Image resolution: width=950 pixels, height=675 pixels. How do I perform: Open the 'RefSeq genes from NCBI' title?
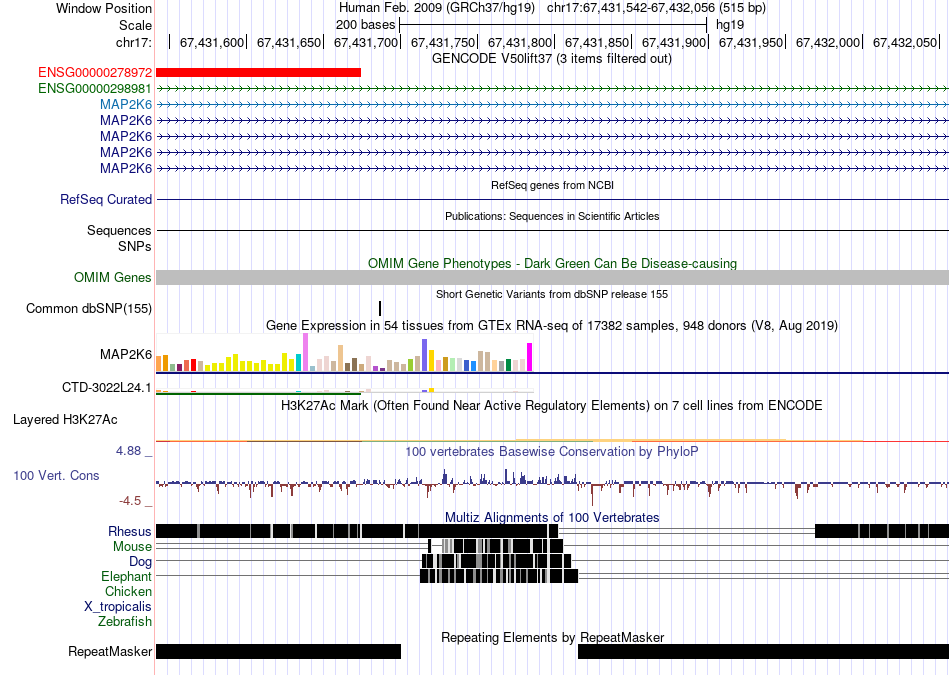tap(552, 185)
